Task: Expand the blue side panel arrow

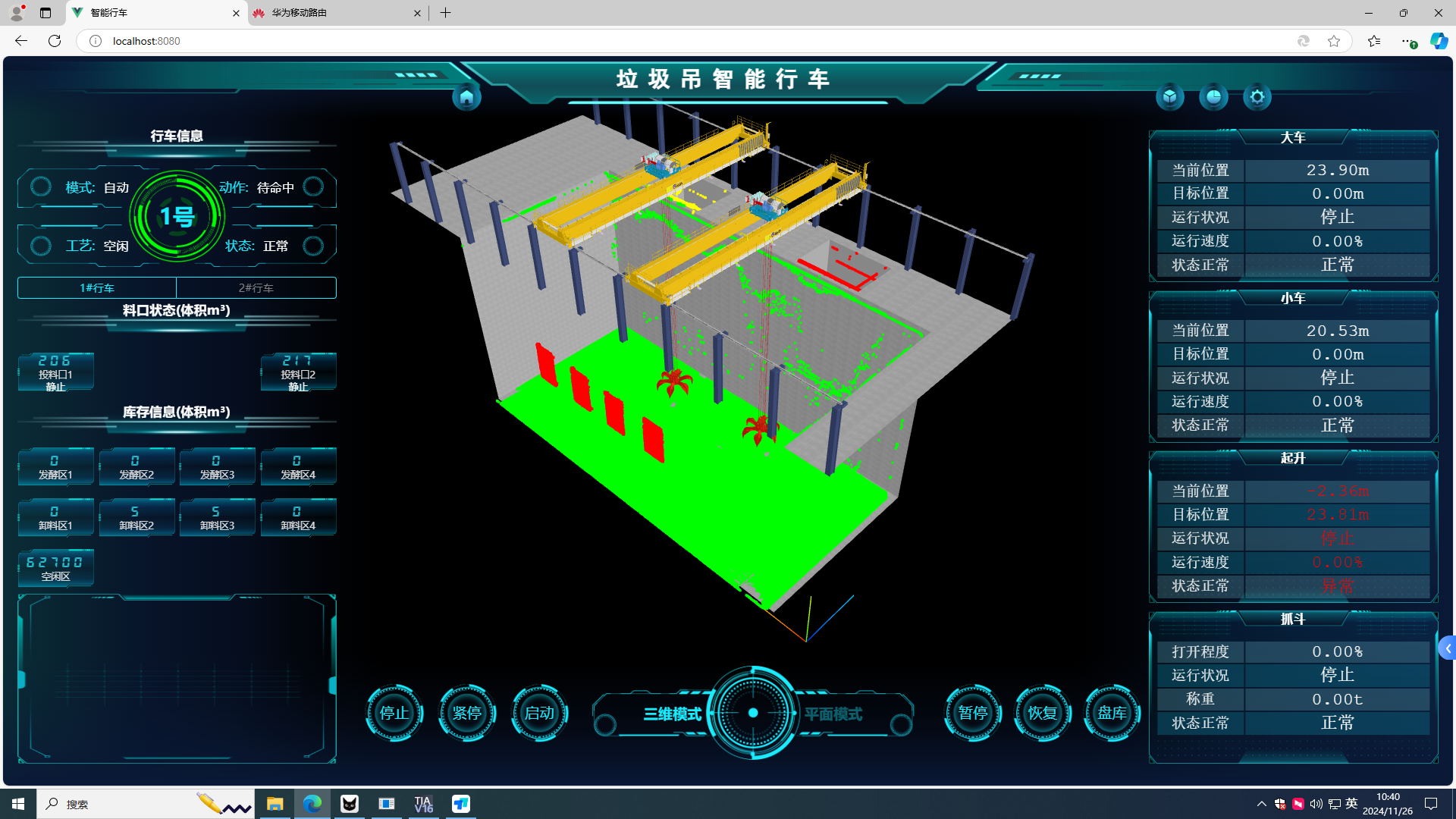Action: pos(1447,648)
